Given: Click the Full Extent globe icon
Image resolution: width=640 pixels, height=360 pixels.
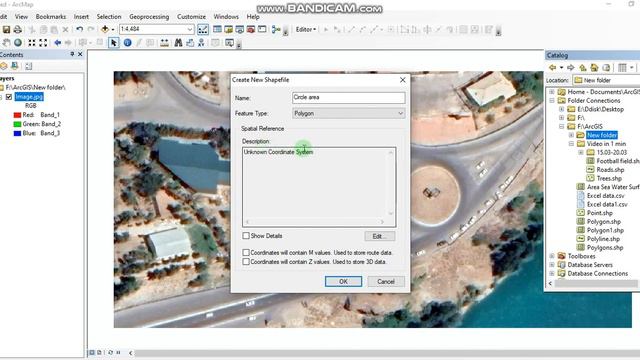Looking at the screenshot, I should pyautogui.click(x=18, y=42).
